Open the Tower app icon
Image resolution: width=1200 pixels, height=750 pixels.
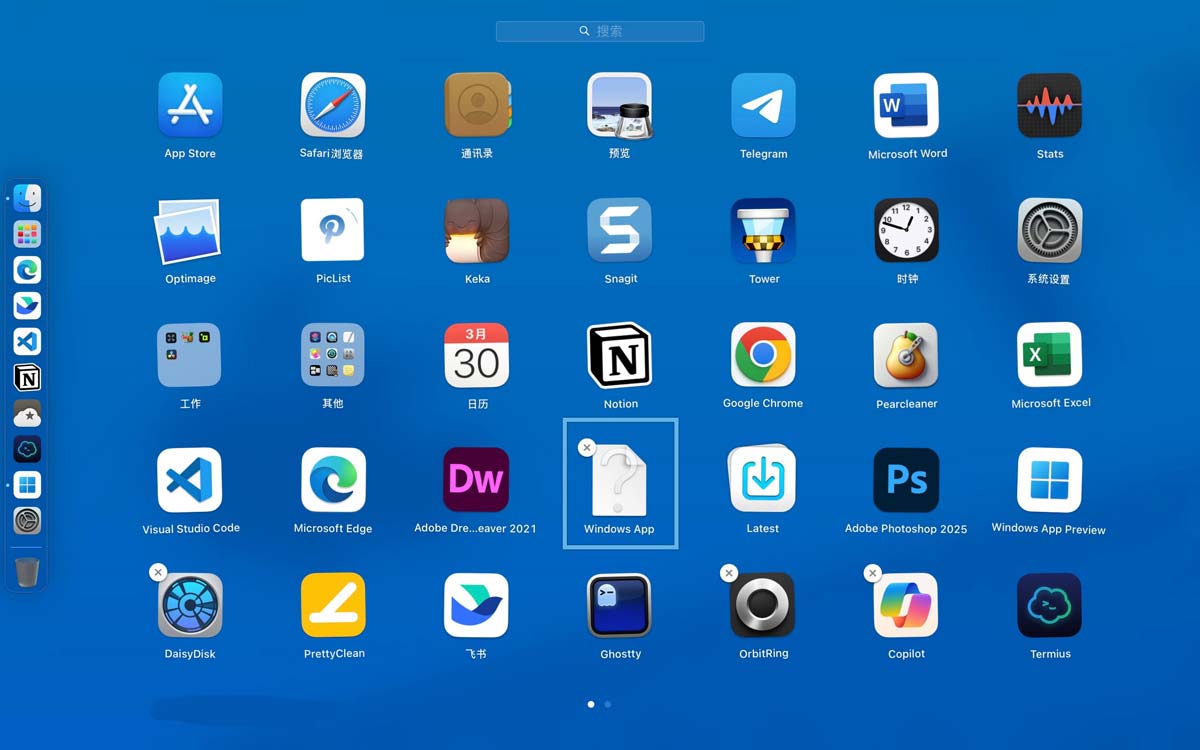tap(763, 231)
